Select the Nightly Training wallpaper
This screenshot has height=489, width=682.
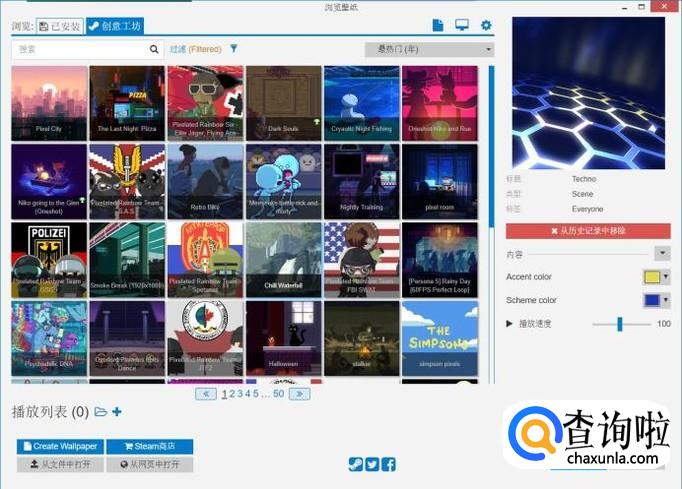[361, 181]
